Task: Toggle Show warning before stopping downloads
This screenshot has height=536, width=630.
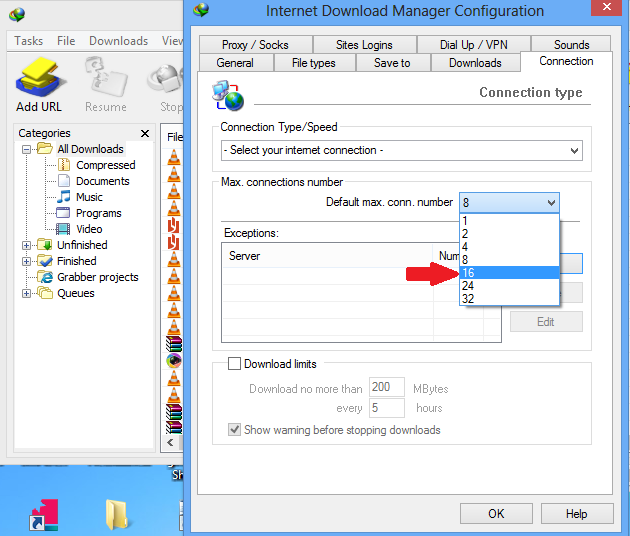Action: click(x=235, y=430)
